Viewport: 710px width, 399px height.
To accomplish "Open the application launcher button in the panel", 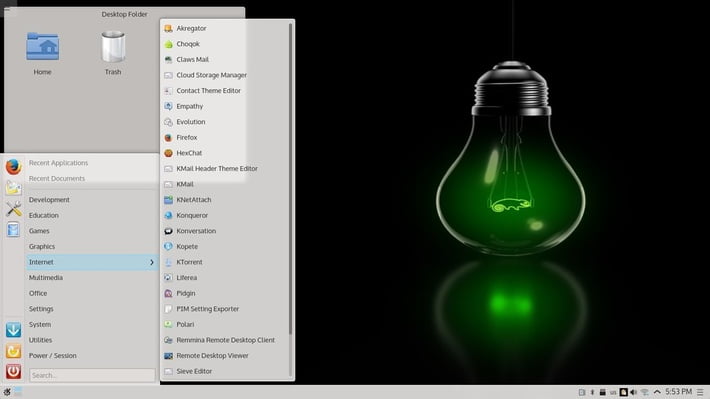I will 6,392.
